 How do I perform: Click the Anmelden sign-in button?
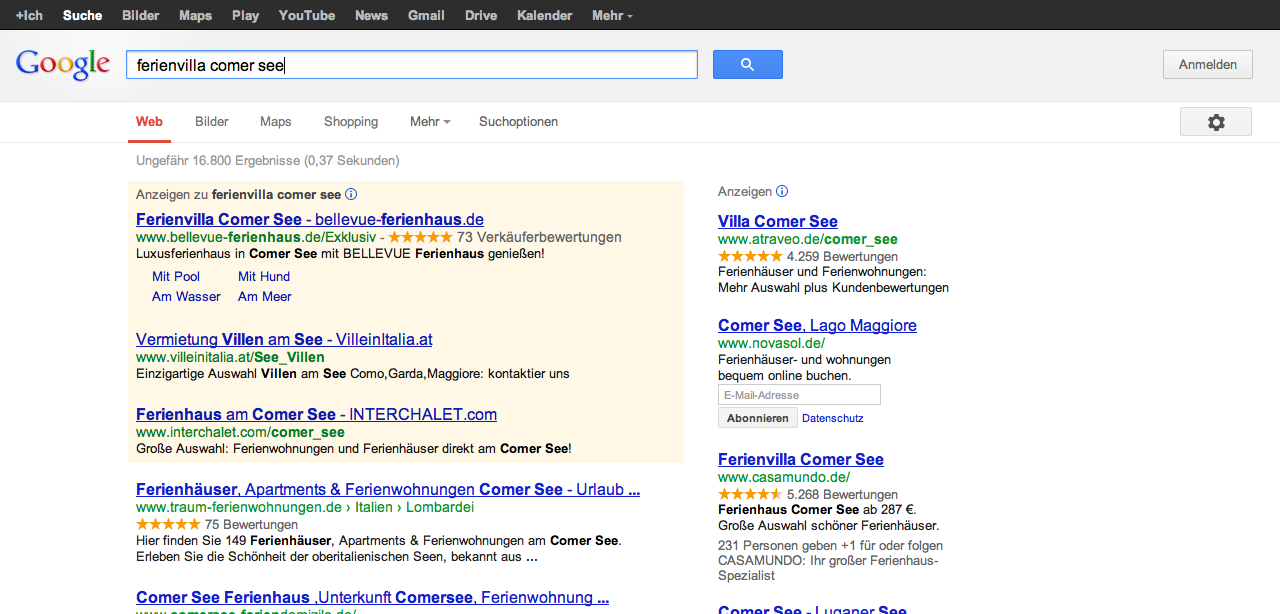coord(1207,65)
